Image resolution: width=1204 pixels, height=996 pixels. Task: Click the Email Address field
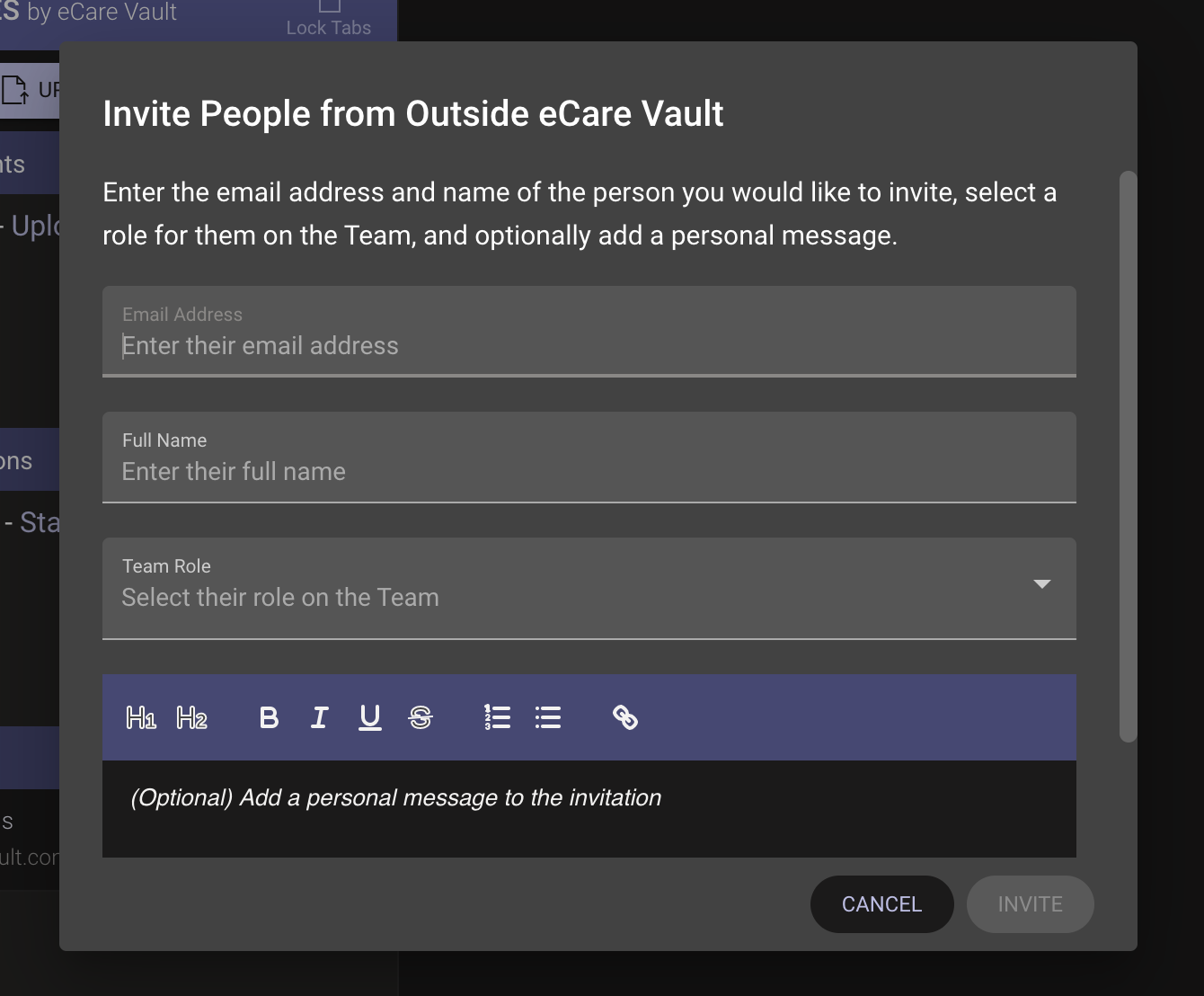589,345
